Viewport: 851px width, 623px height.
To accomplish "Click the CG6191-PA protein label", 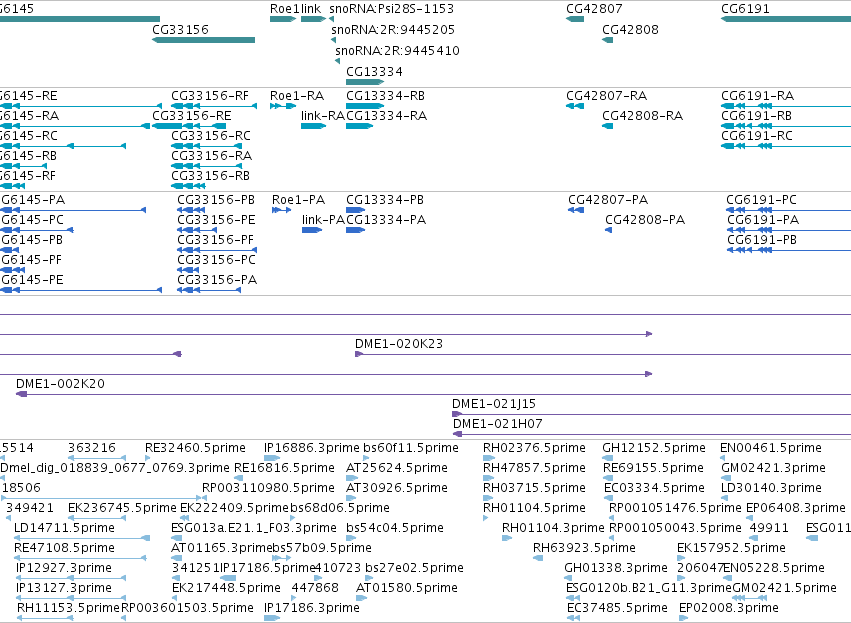I will (x=763, y=220).
